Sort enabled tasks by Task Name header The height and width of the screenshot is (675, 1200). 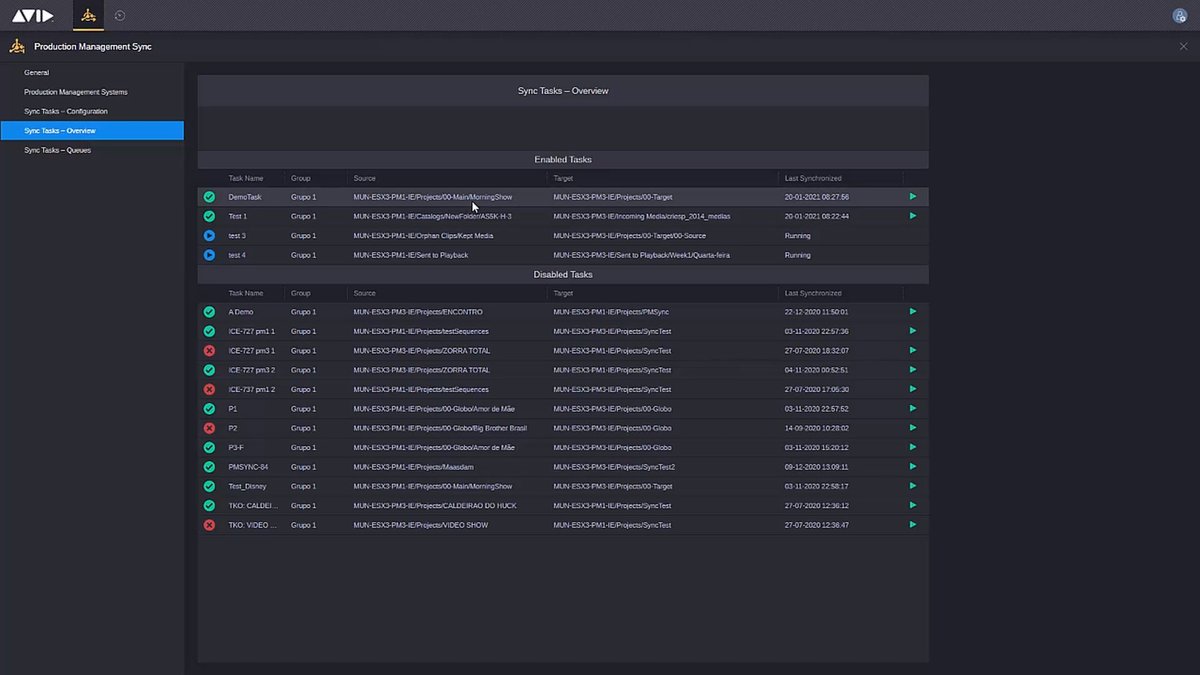point(246,178)
